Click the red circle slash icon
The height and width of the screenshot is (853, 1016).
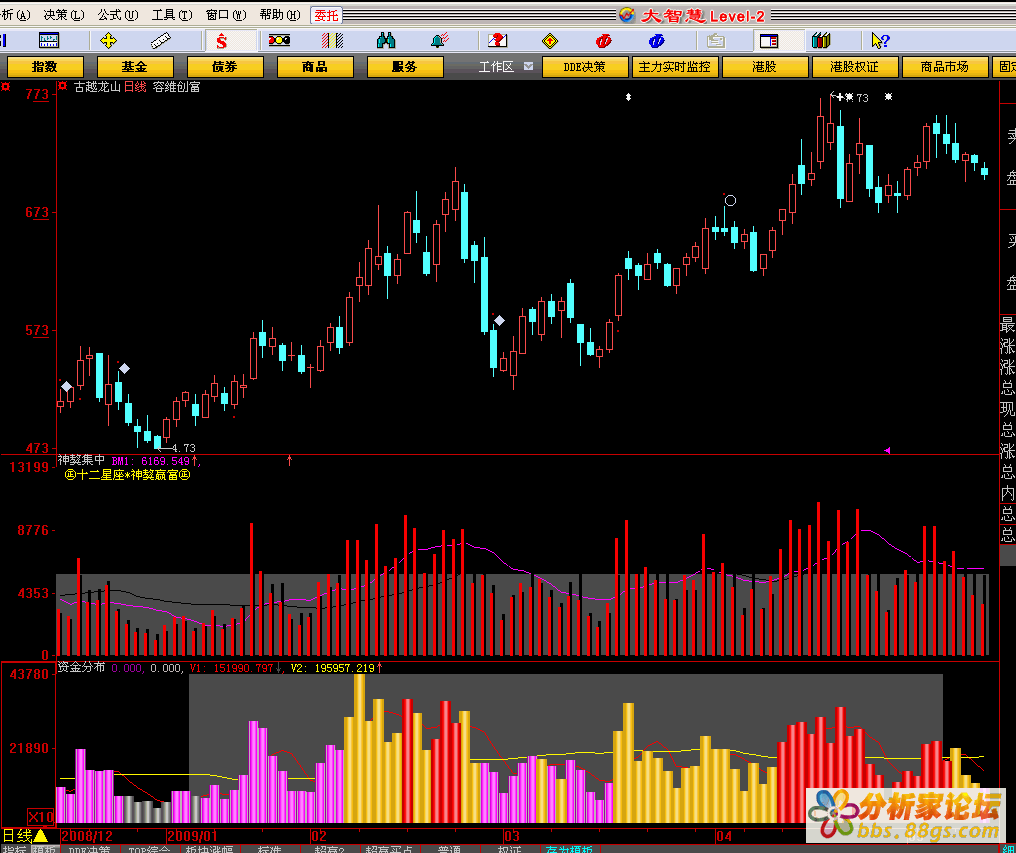(x=603, y=41)
